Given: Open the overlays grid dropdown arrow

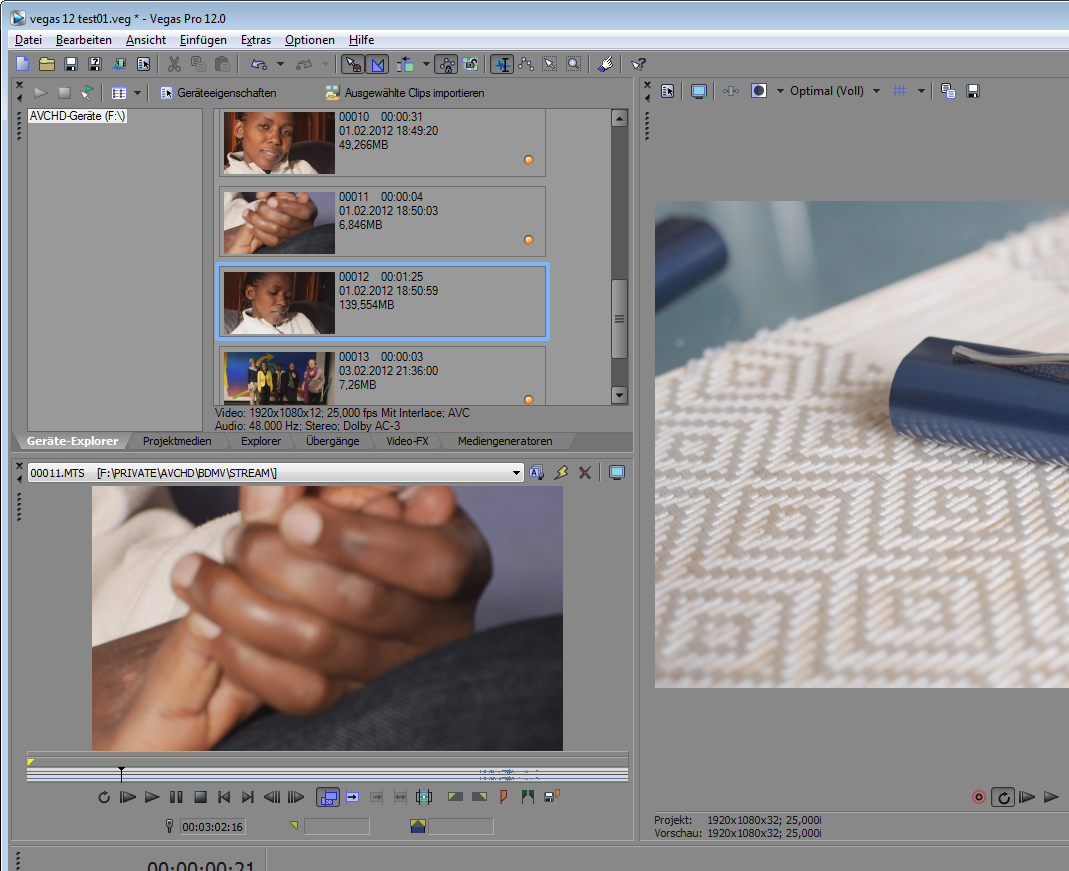Looking at the screenshot, I should coord(920,91).
